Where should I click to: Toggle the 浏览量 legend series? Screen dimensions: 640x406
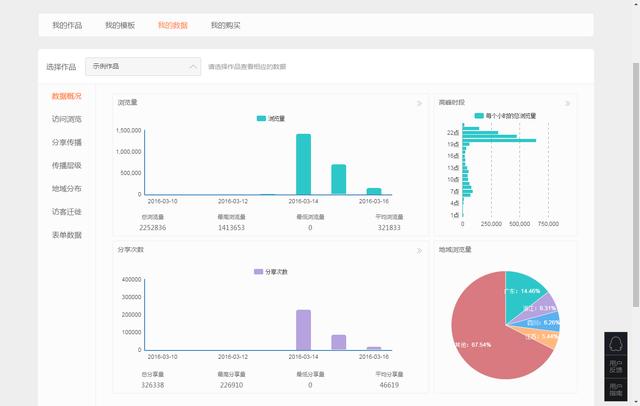(270, 118)
